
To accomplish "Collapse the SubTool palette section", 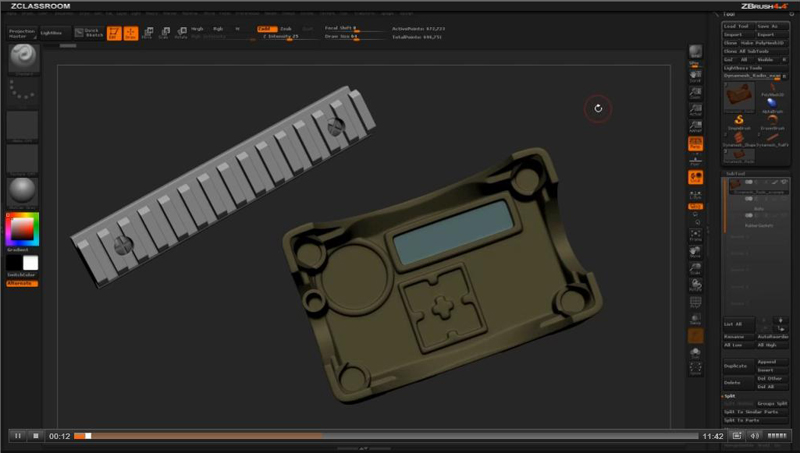I will click(x=736, y=173).
